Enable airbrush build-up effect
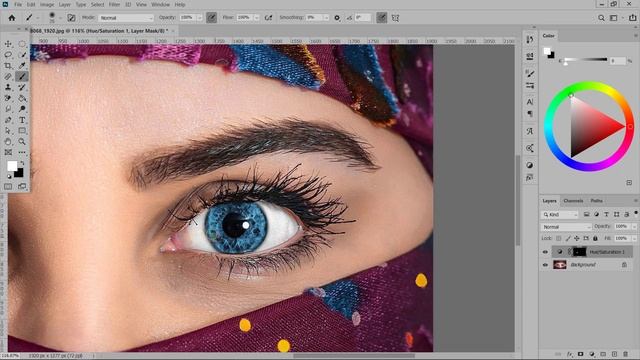The height and width of the screenshot is (360, 640). [x=268, y=18]
